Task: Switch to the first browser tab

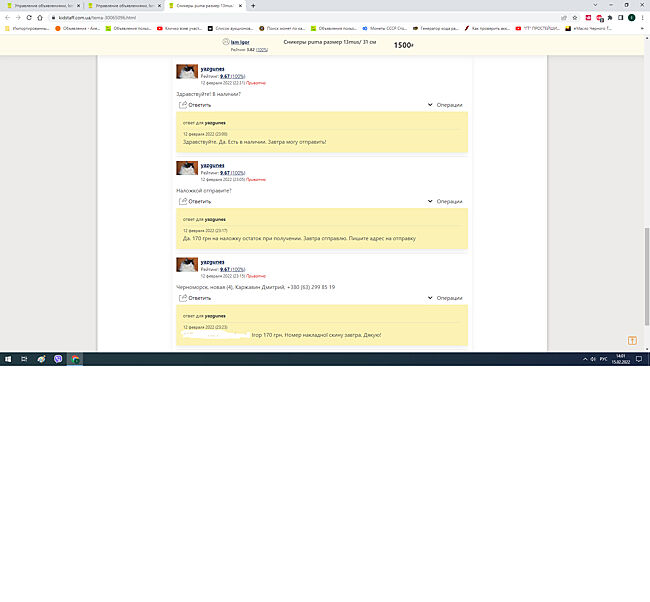Action: (x=40, y=5)
